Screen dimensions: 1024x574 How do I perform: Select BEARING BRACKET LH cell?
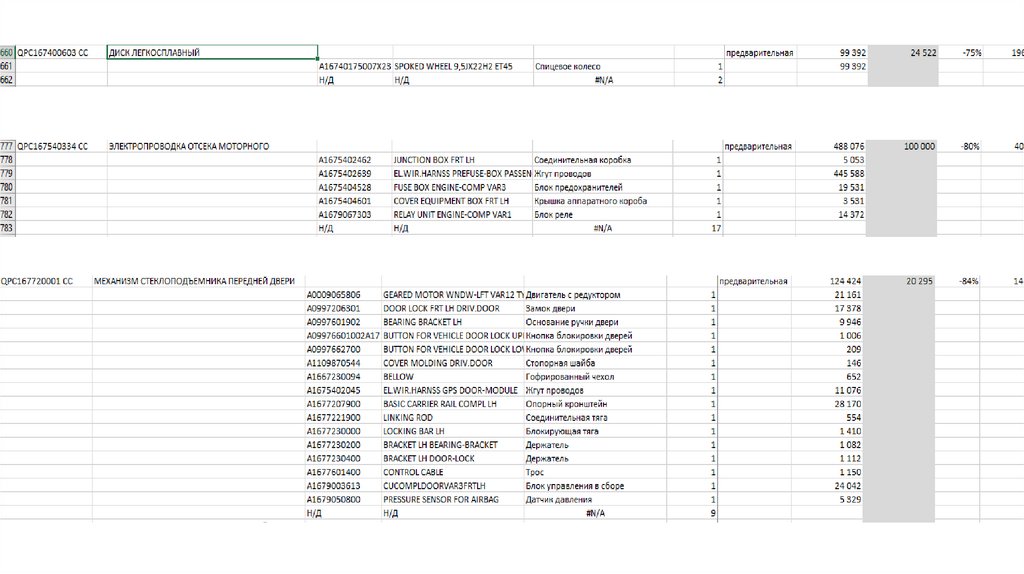453,322
